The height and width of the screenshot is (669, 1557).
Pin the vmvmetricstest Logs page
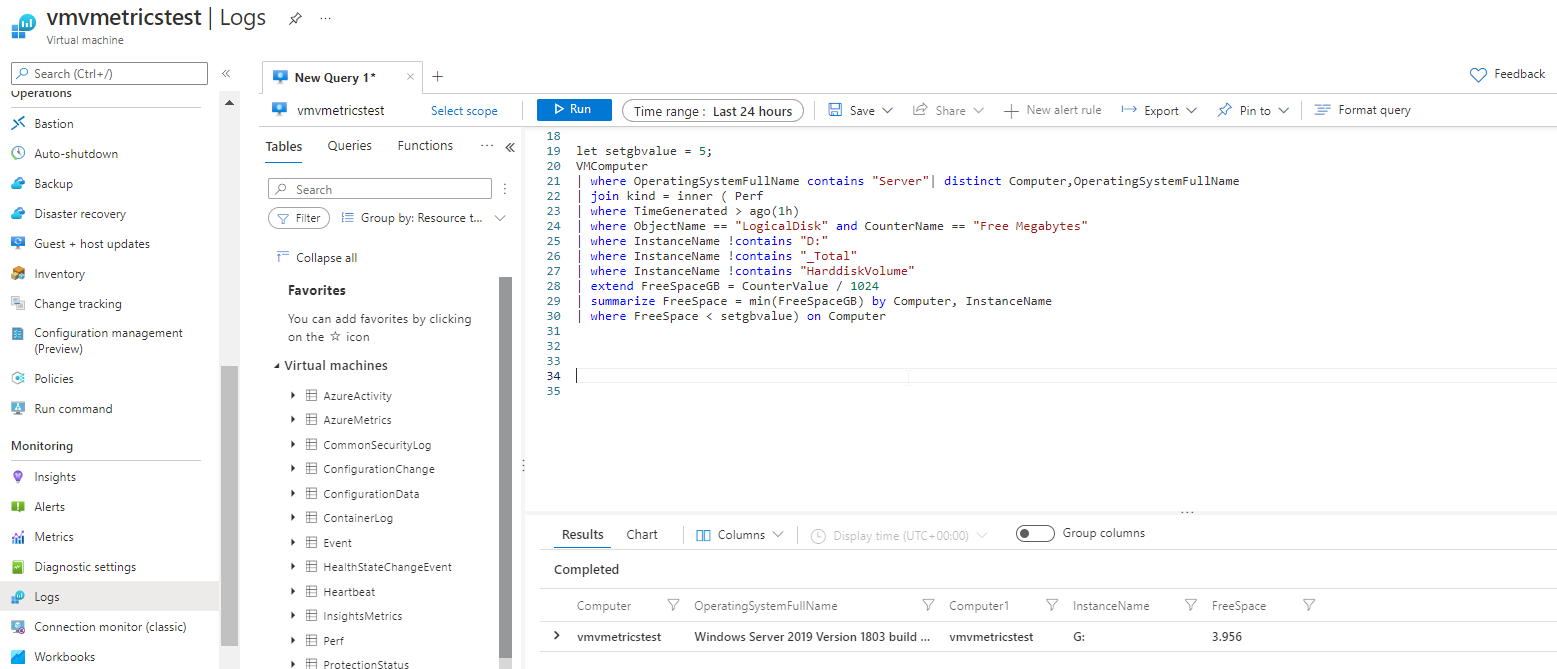(295, 18)
